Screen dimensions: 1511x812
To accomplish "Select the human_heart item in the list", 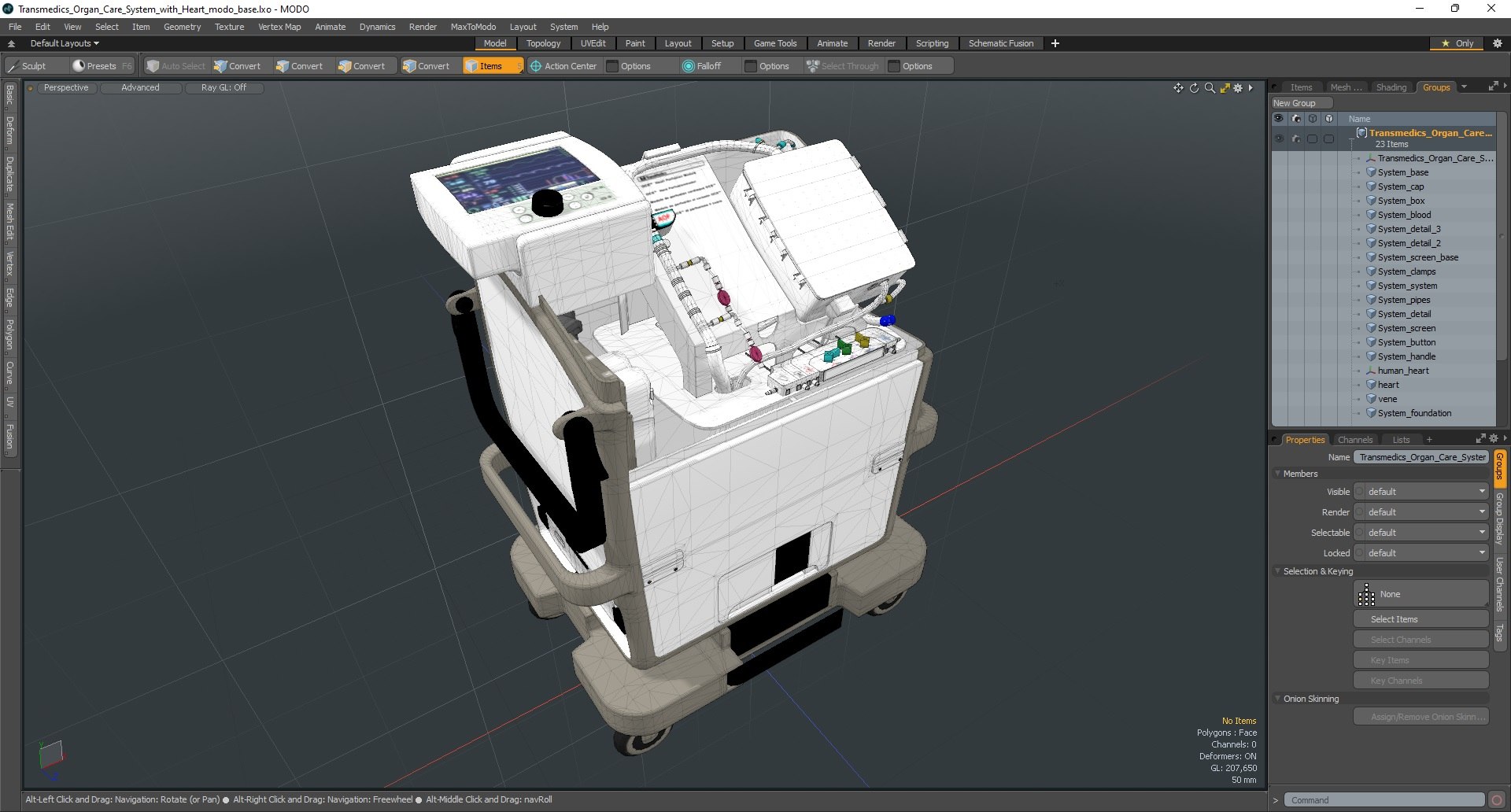I will 1402,371.
